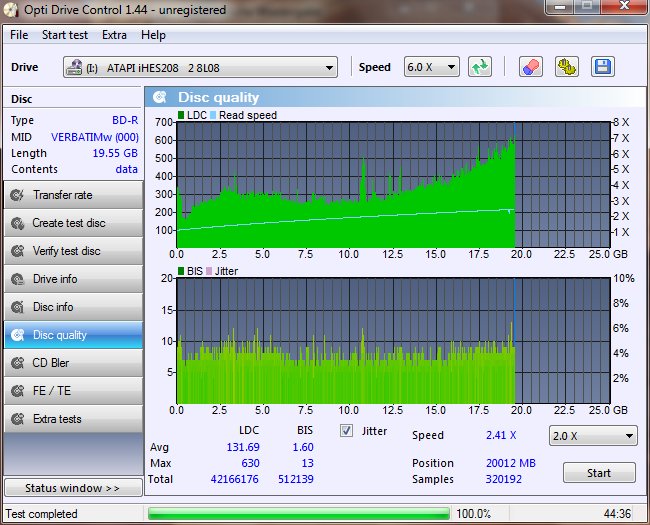Open the Drive selection dropdown
650x525 pixels.
pos(201,67)
